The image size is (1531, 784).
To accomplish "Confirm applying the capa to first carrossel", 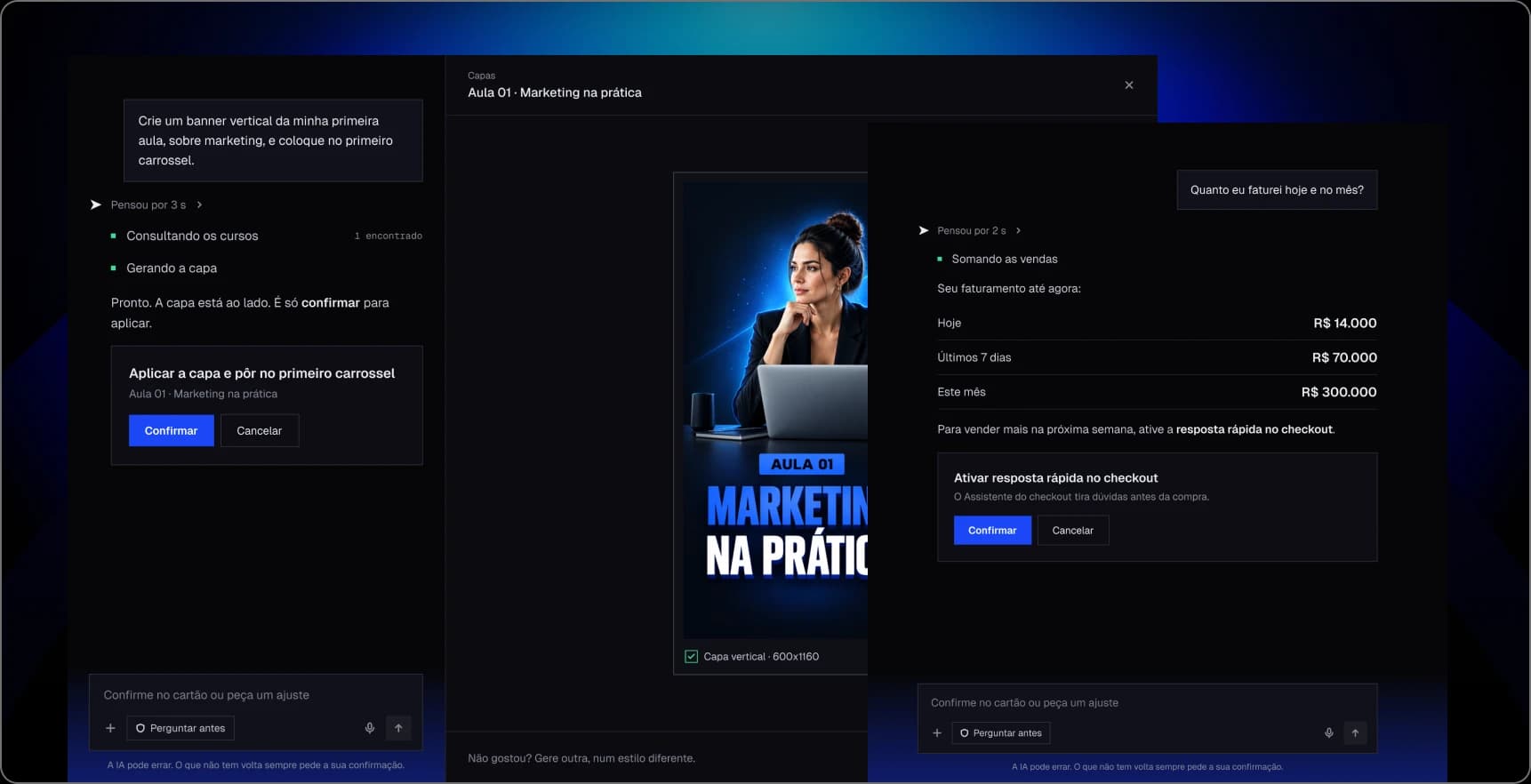I will tap(172, 430).
